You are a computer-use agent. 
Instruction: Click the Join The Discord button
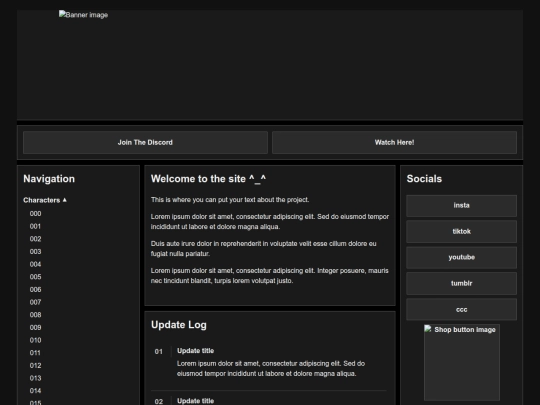145,142
